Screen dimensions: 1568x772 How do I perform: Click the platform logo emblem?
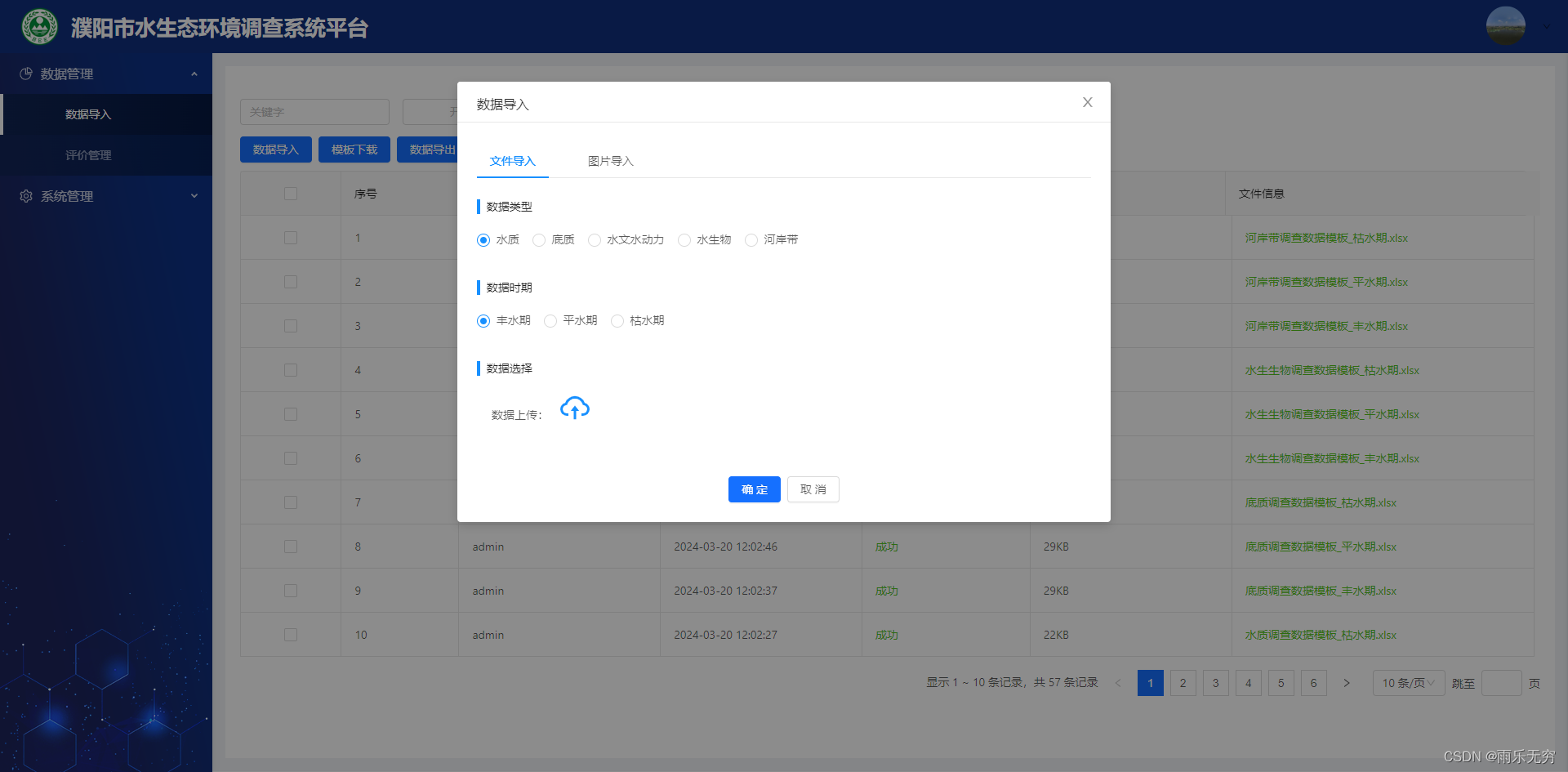pos(39,27)
